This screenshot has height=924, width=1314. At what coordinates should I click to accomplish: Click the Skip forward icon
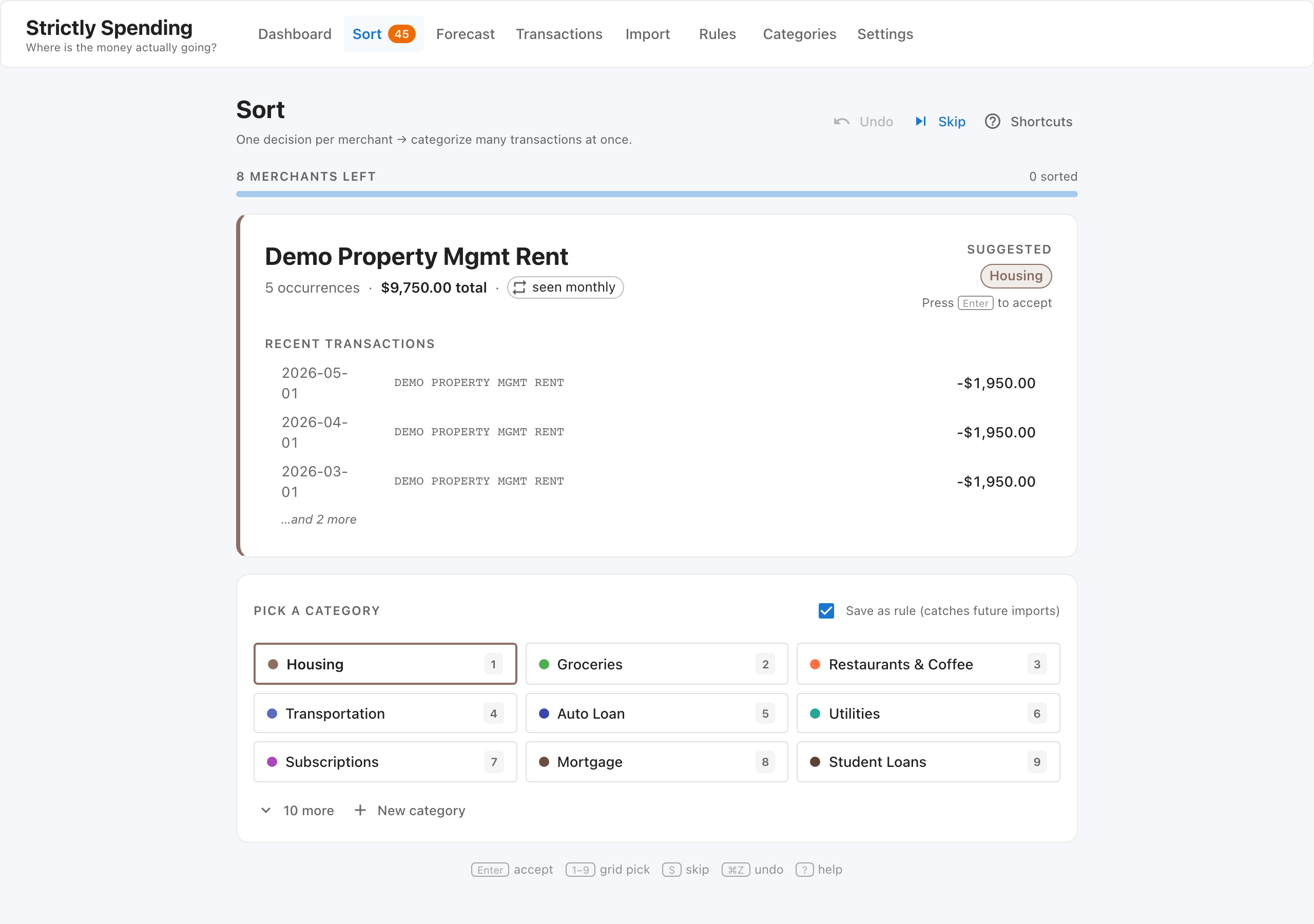[x=920, y=121]
